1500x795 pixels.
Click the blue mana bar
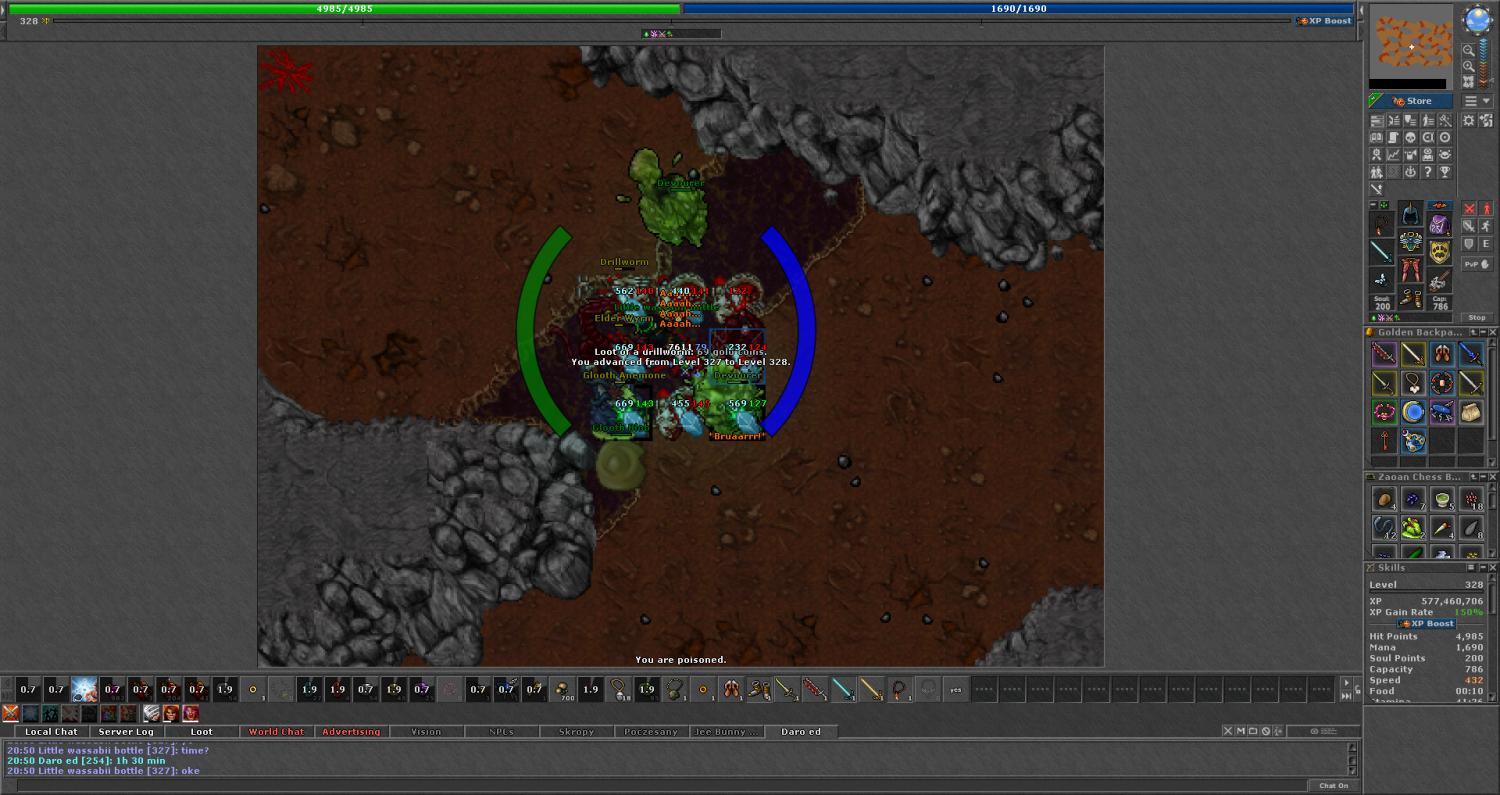[1018, 8]
